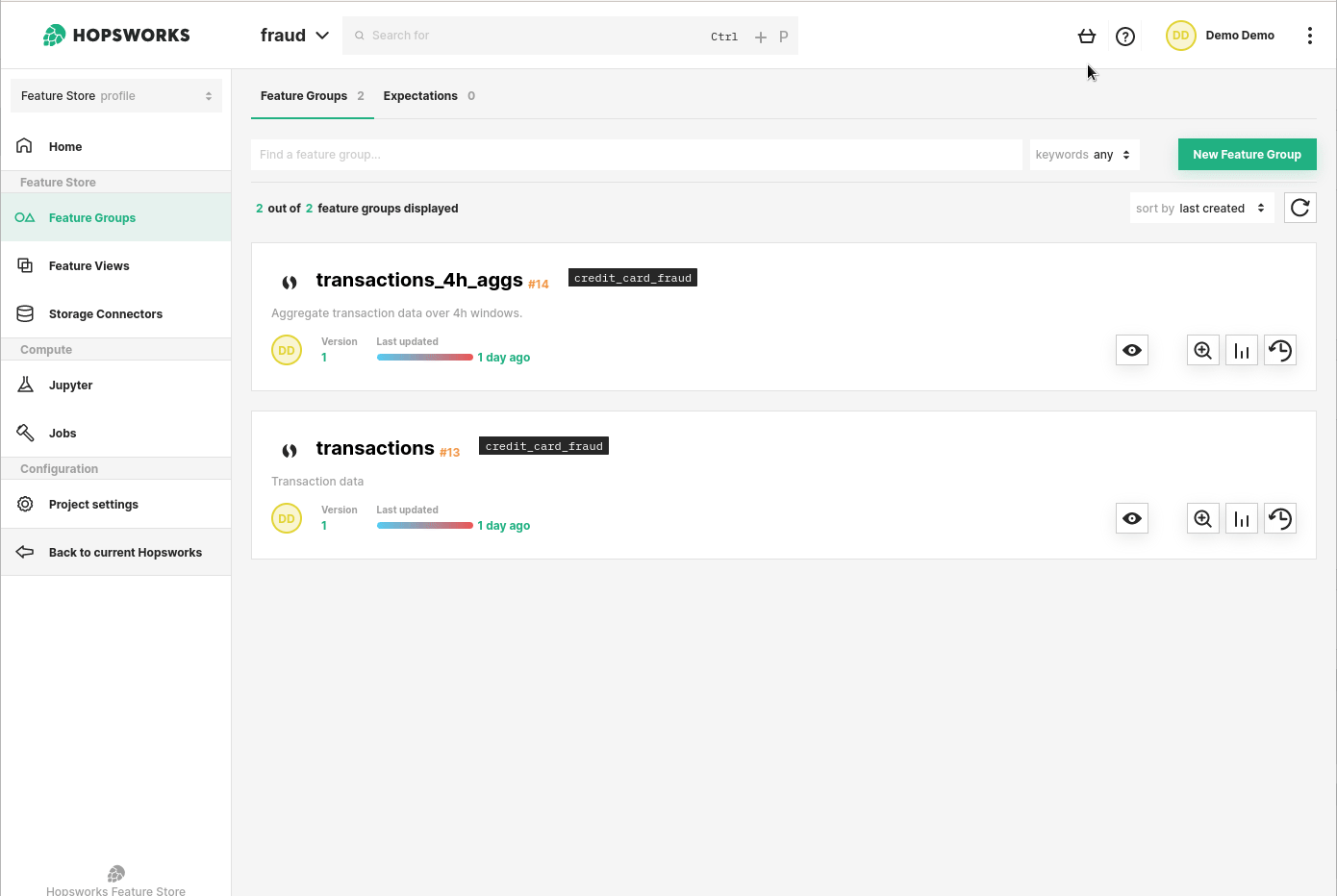Screen dimensions: 1337x896
Task: Open activity history of transactions_4h_aggs
Action: (x=1279, y=350)
